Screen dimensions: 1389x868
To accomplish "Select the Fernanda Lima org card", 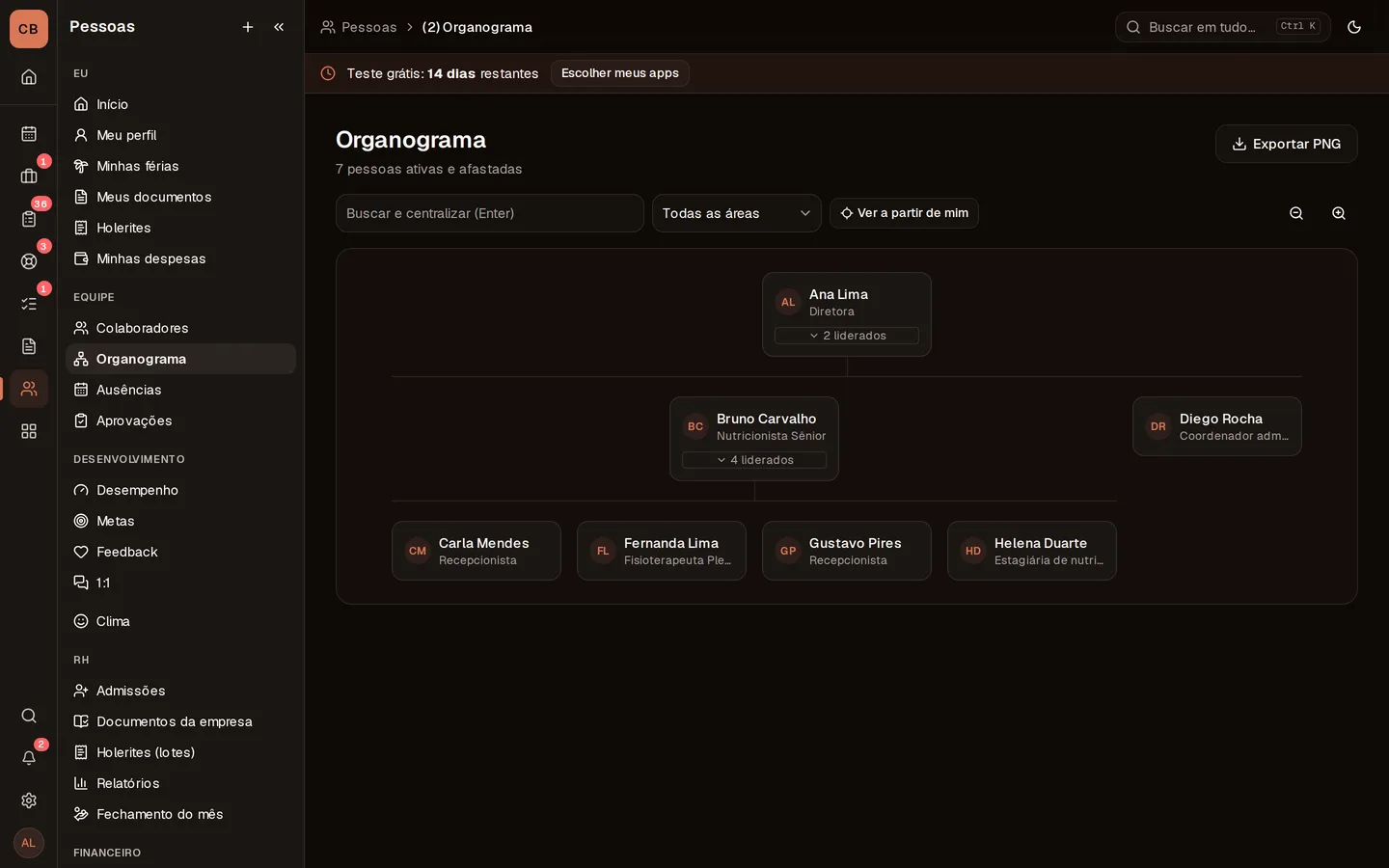I will point(662,551).
